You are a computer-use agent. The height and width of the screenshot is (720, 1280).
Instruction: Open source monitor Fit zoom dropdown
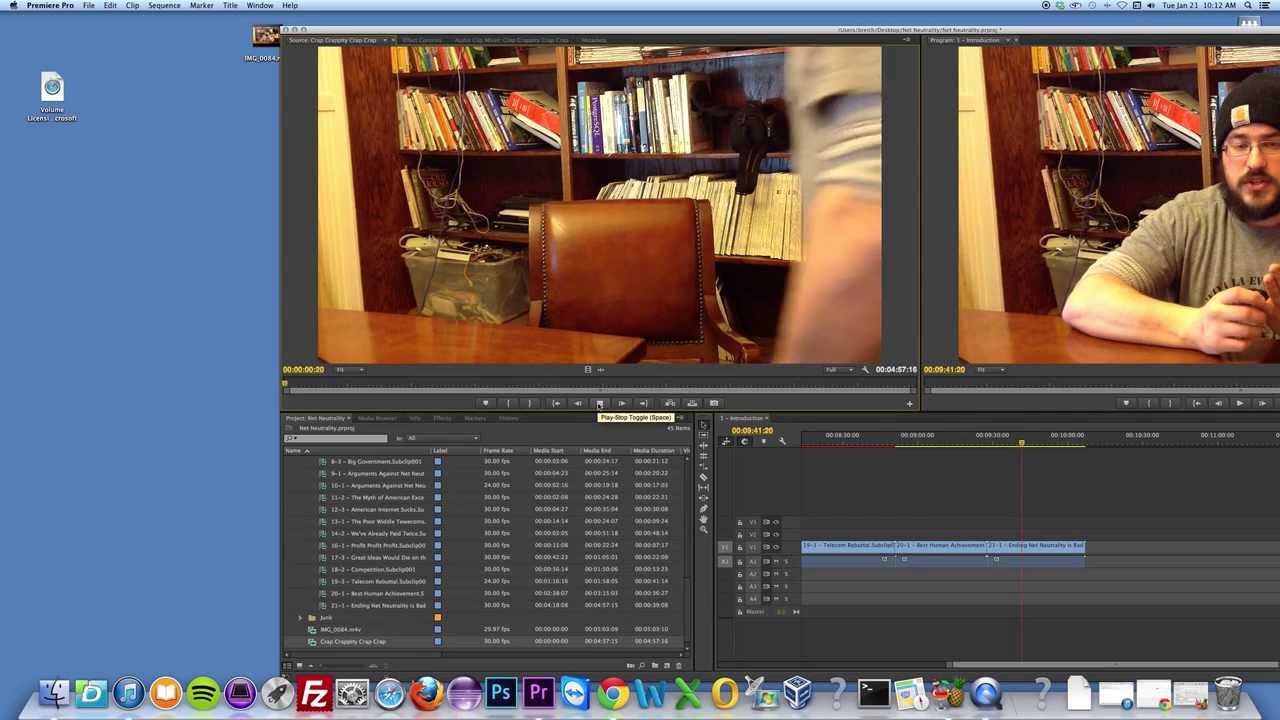[x=349, y=370]
